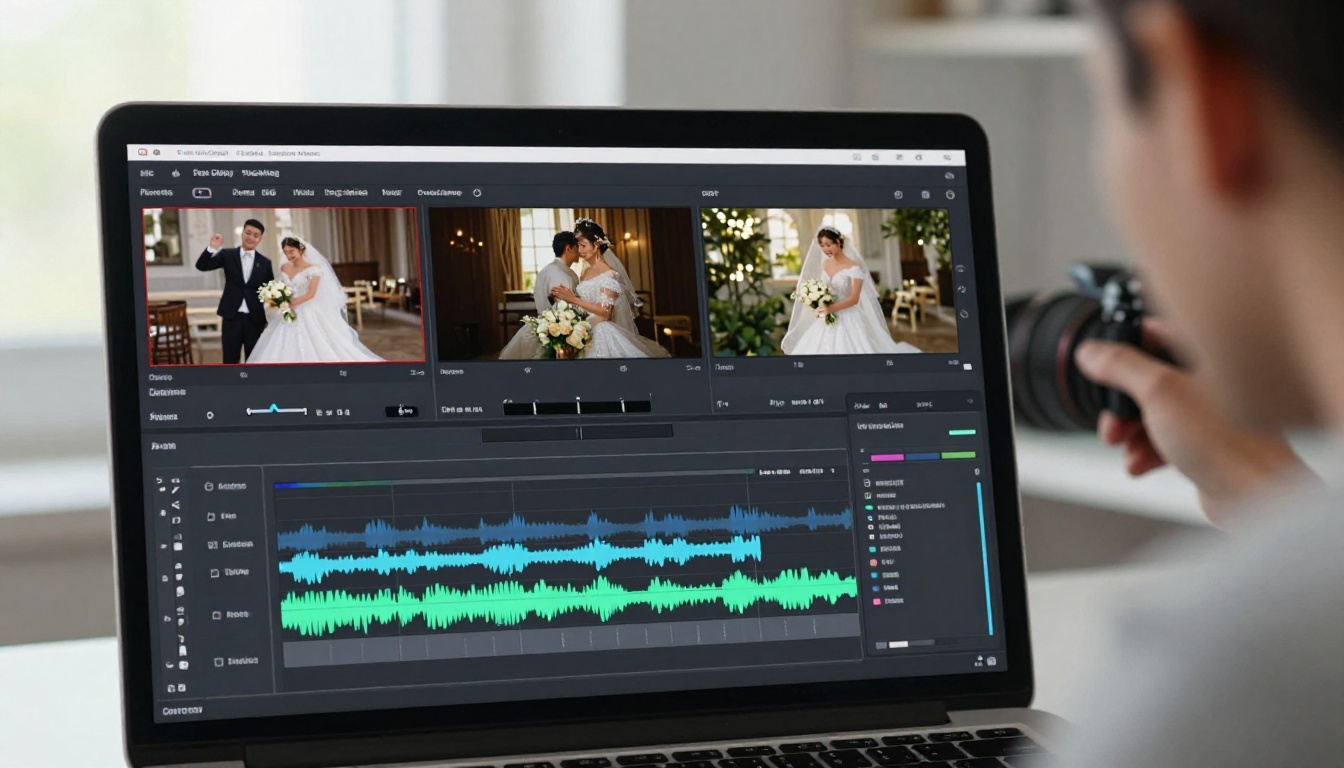1344x768 pixels.
Task: Pick the pink color swatch in the side panel
Action: click(887, 457)
